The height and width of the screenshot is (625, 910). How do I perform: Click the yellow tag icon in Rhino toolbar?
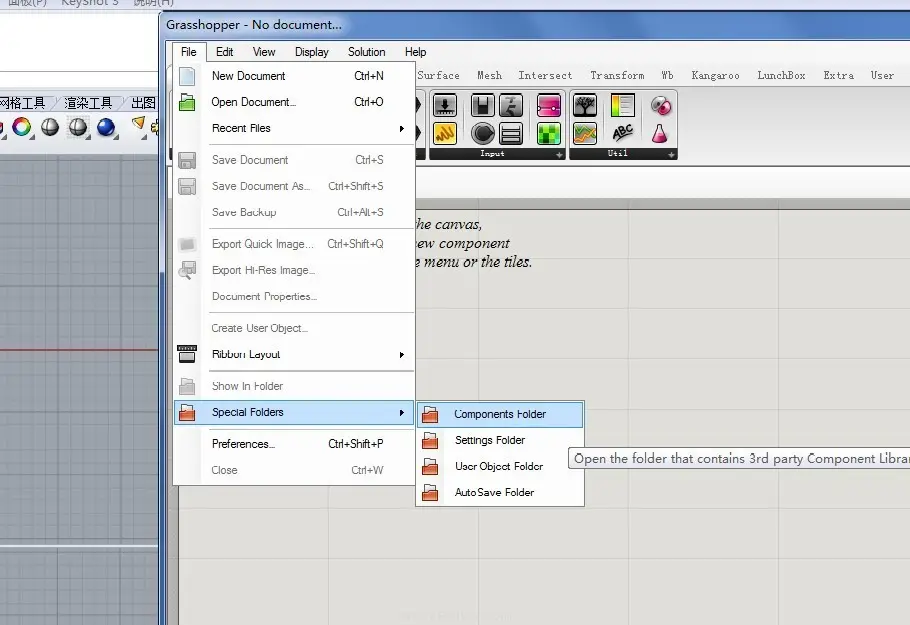[138, 124]
